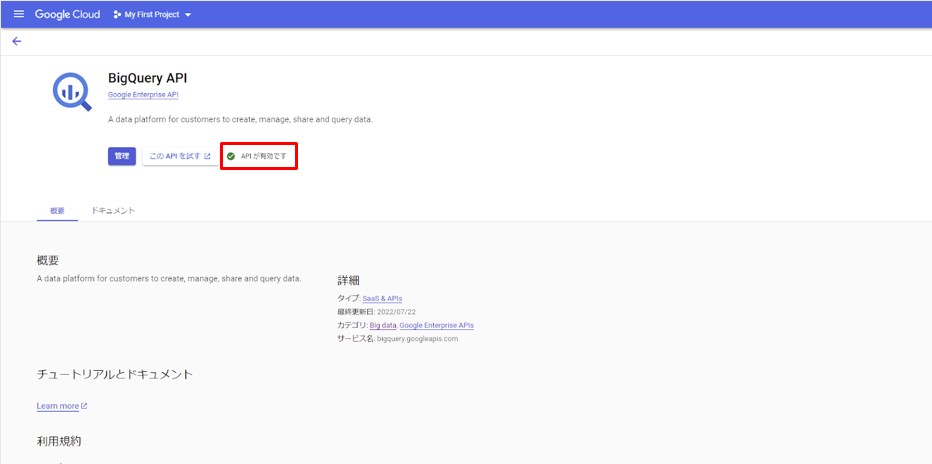Follow the Learn more link
This screenshot has width=932, height=464.
tap(62, 406)
